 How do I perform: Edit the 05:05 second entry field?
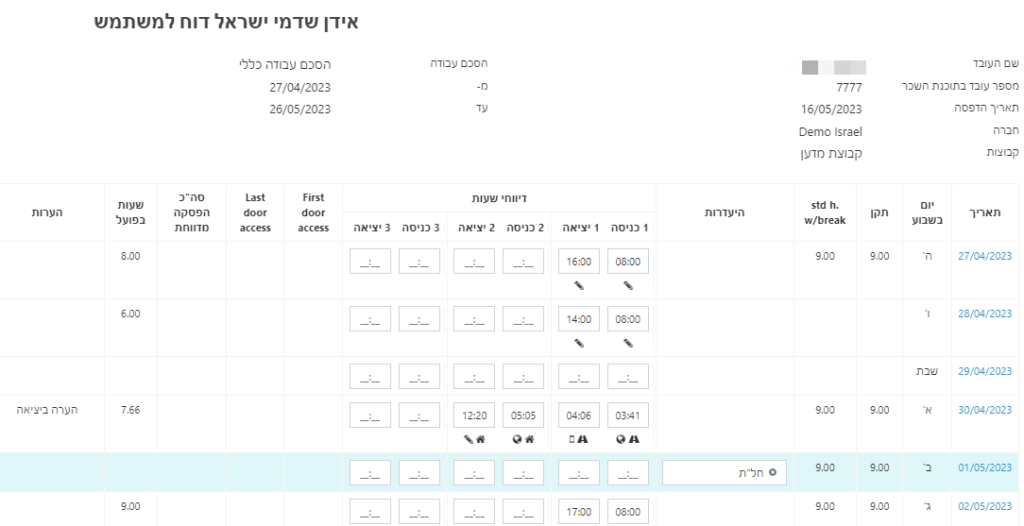(524, 415)
